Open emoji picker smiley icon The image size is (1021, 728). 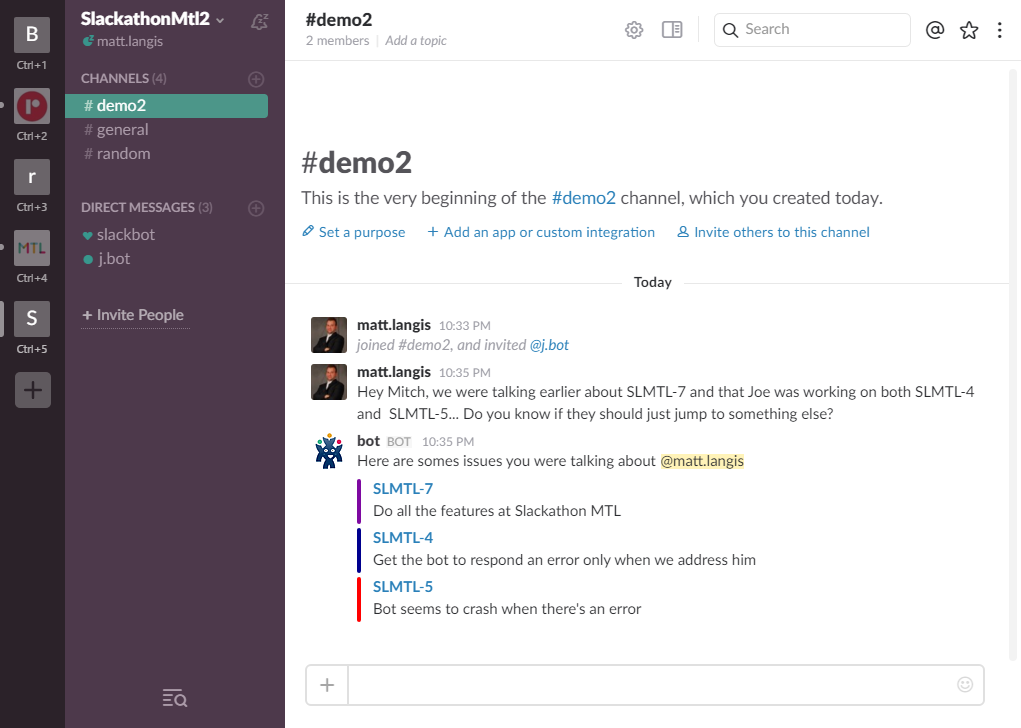click(965, 685)
